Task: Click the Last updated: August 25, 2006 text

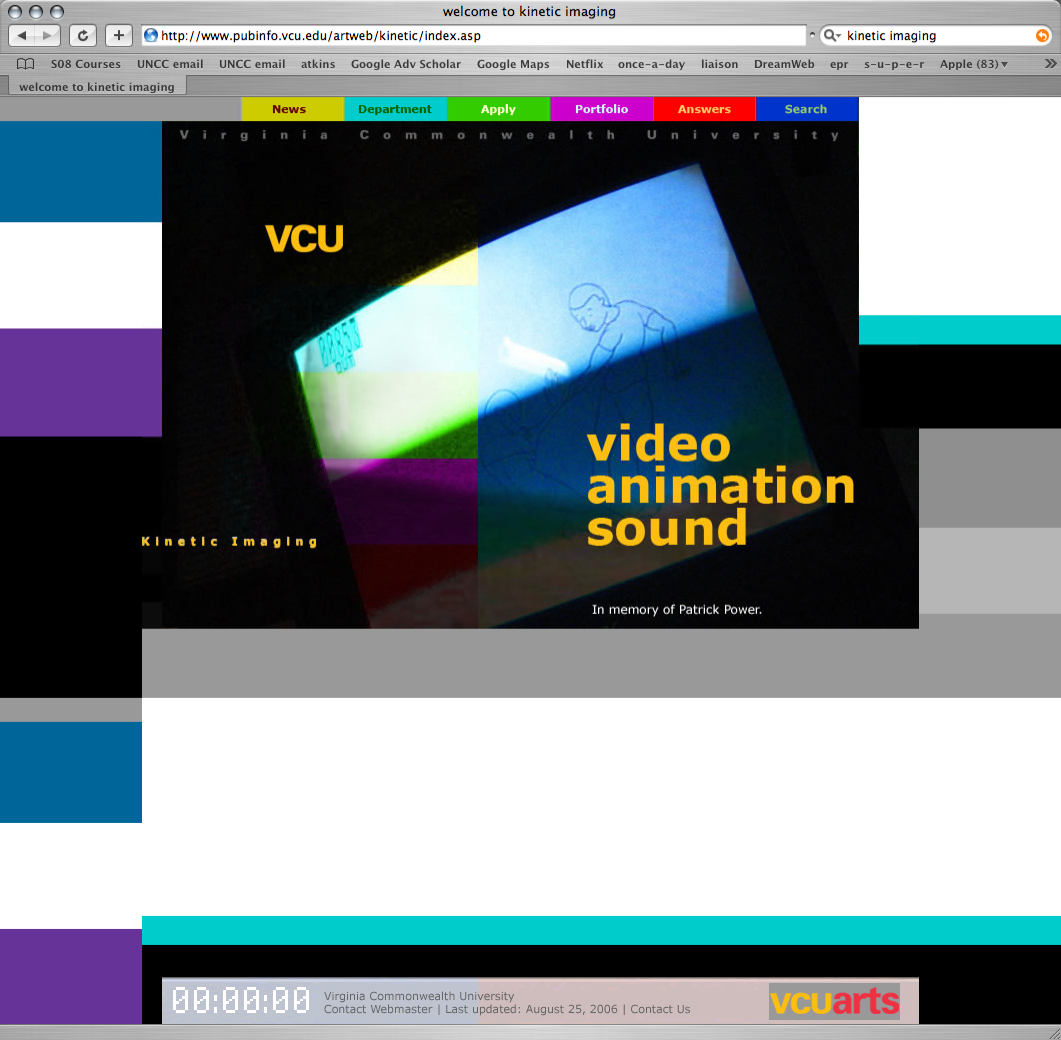Action: point(531,1009)
